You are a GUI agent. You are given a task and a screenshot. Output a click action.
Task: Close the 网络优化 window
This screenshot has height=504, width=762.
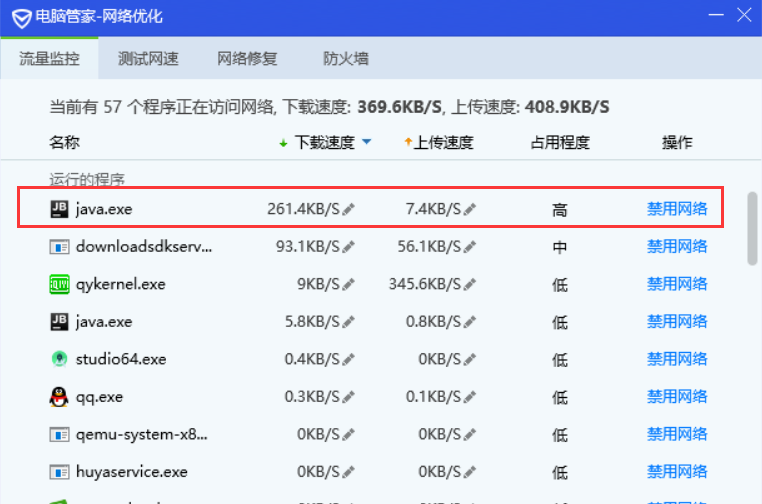pos(744,15)
